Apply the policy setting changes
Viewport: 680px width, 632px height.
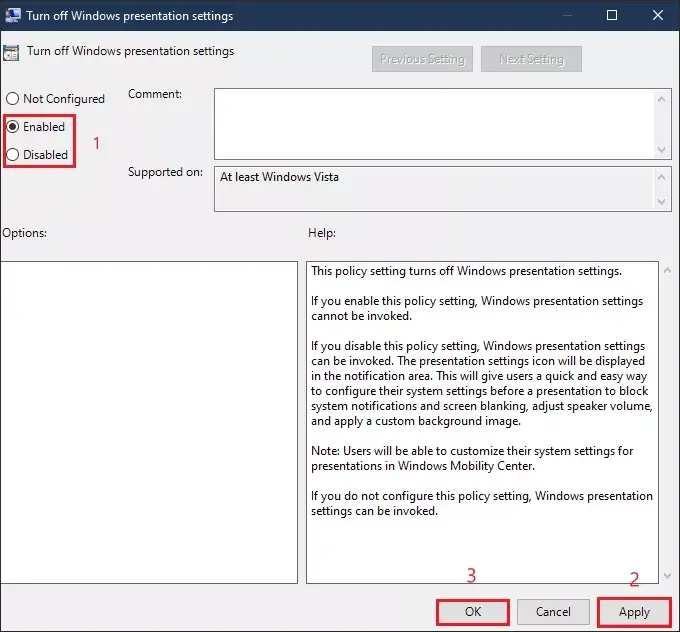(634, 612)
